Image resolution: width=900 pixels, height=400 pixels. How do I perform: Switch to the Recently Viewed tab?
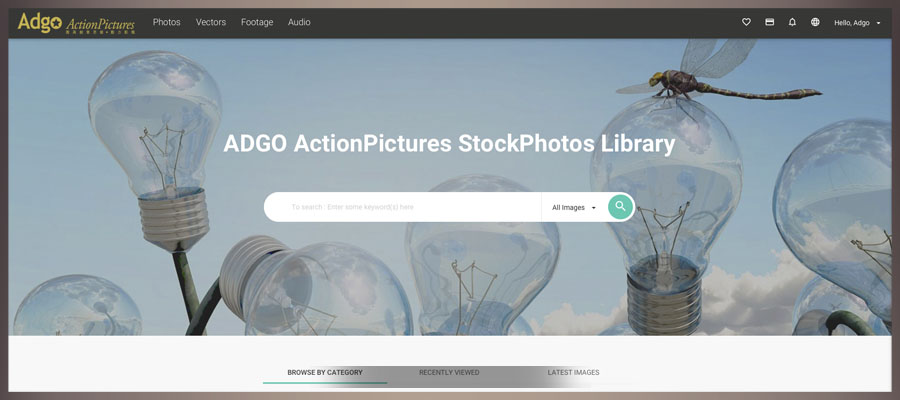449,373
